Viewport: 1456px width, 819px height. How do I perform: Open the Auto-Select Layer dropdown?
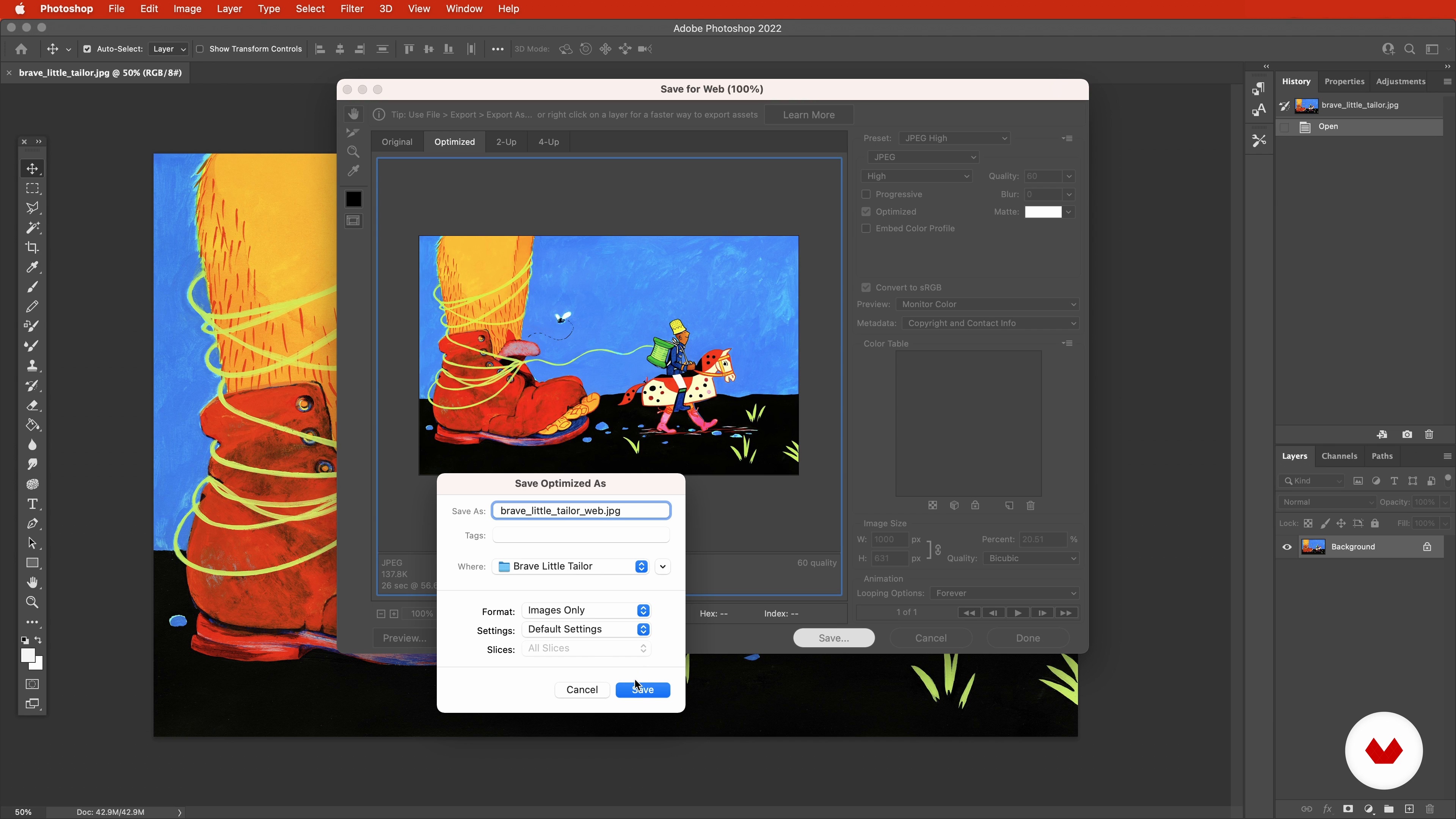click(x=168, y=49)
